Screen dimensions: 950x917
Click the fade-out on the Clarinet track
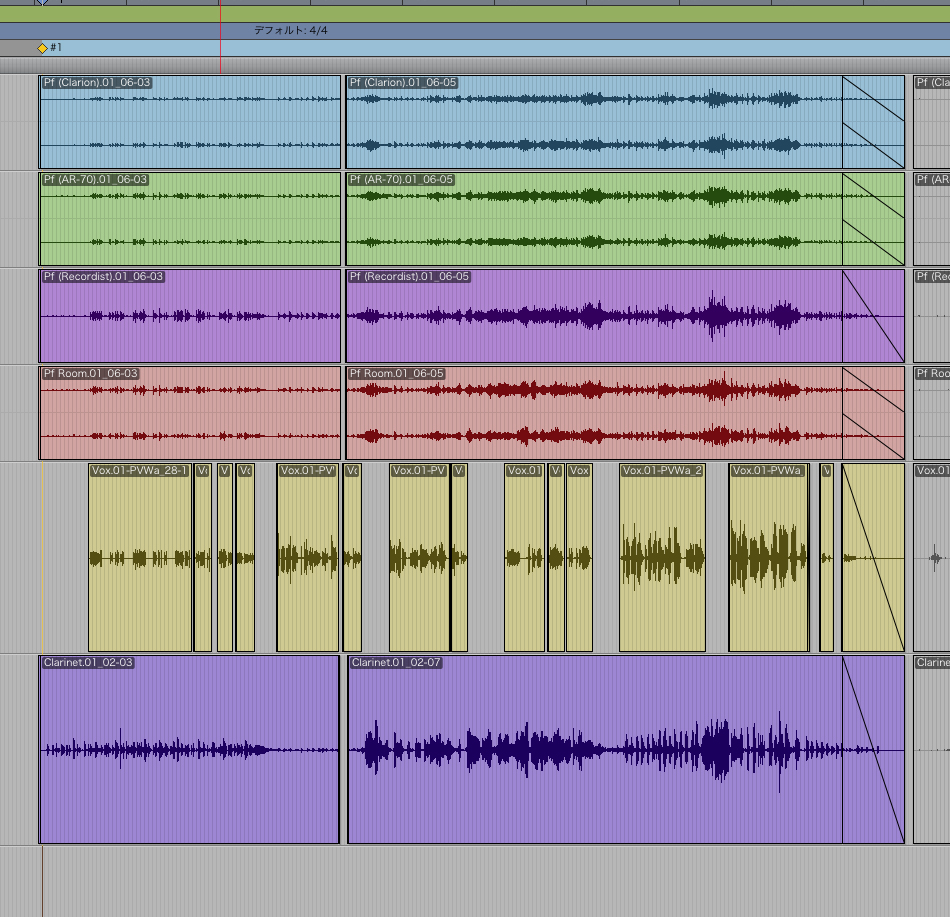click(873, 750)
